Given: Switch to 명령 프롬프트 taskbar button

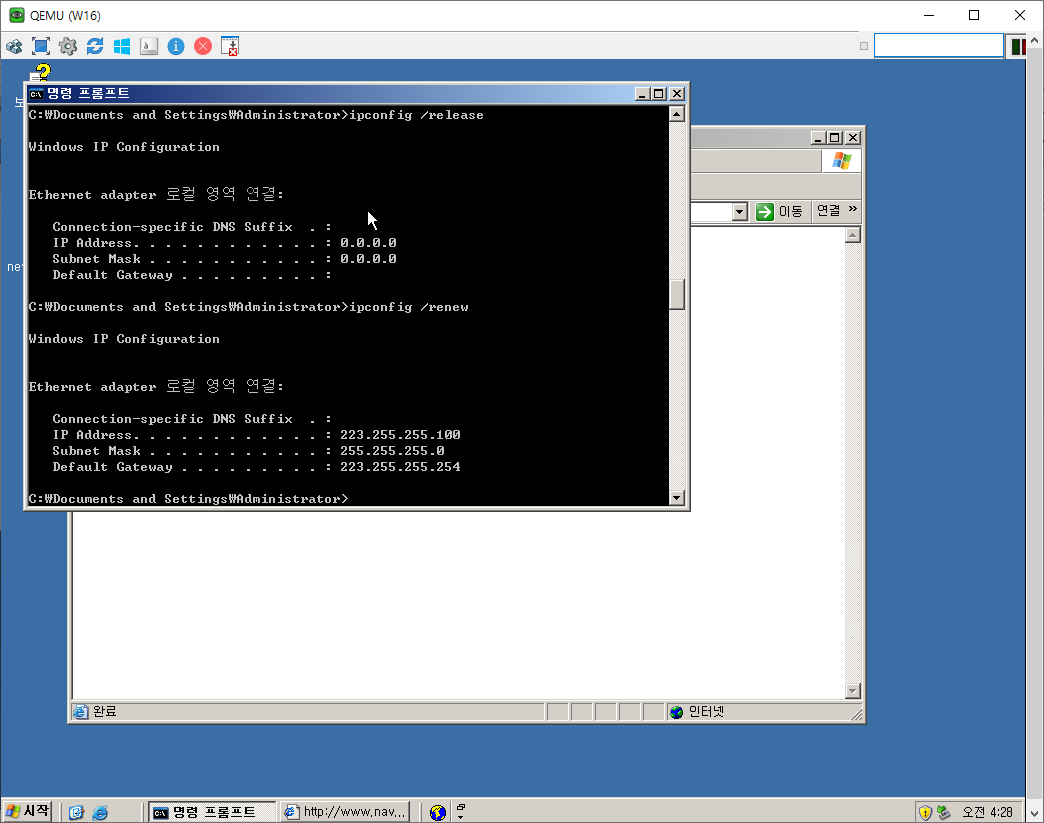Looking at the screenshot, I should (x=212, y=812).
